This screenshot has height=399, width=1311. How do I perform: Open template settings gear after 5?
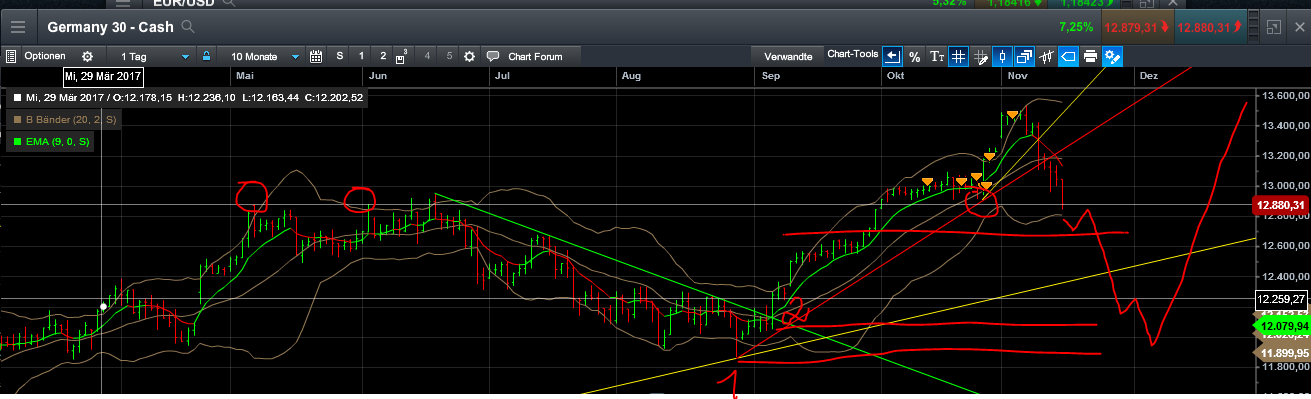click(469, 56)
